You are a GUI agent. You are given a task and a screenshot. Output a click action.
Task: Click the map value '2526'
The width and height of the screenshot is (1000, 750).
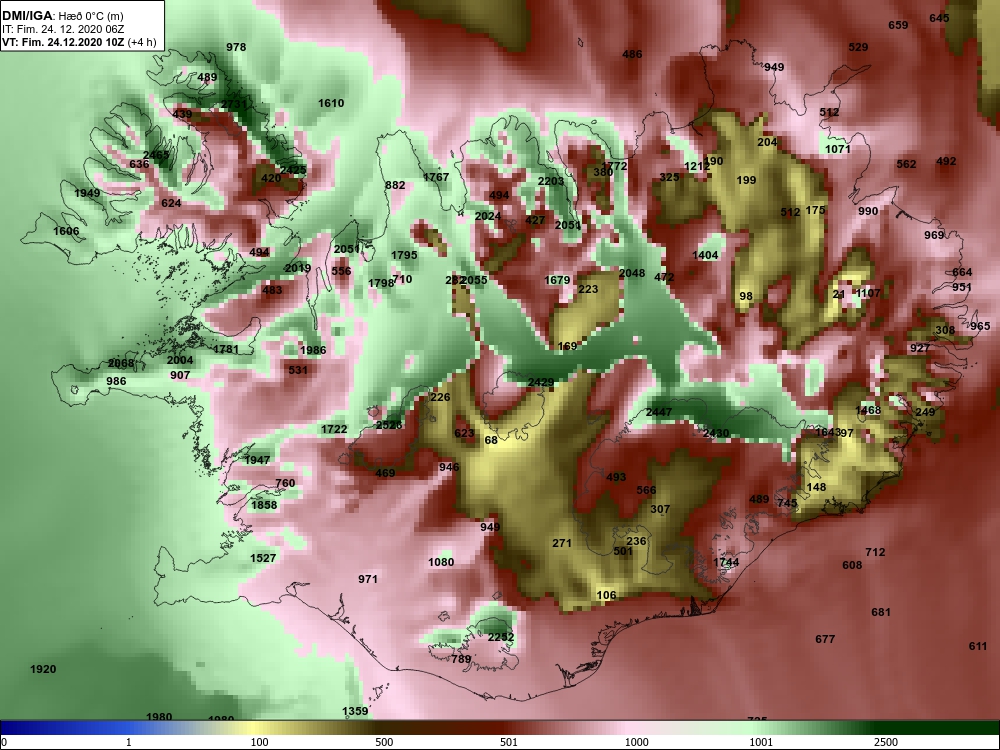[x=389, y=425]
